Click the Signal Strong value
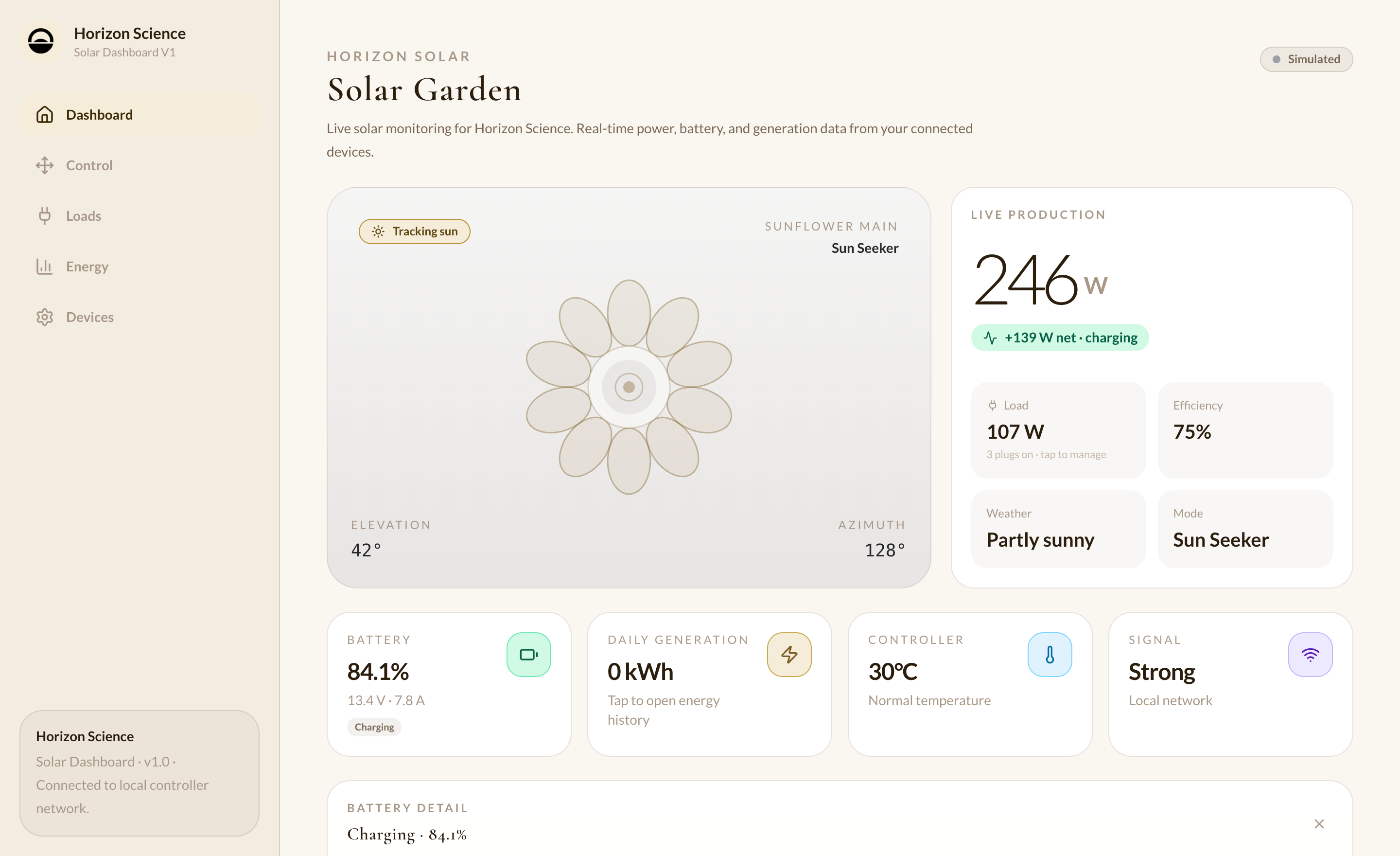1400x856 pixels. coord(1162,672)
